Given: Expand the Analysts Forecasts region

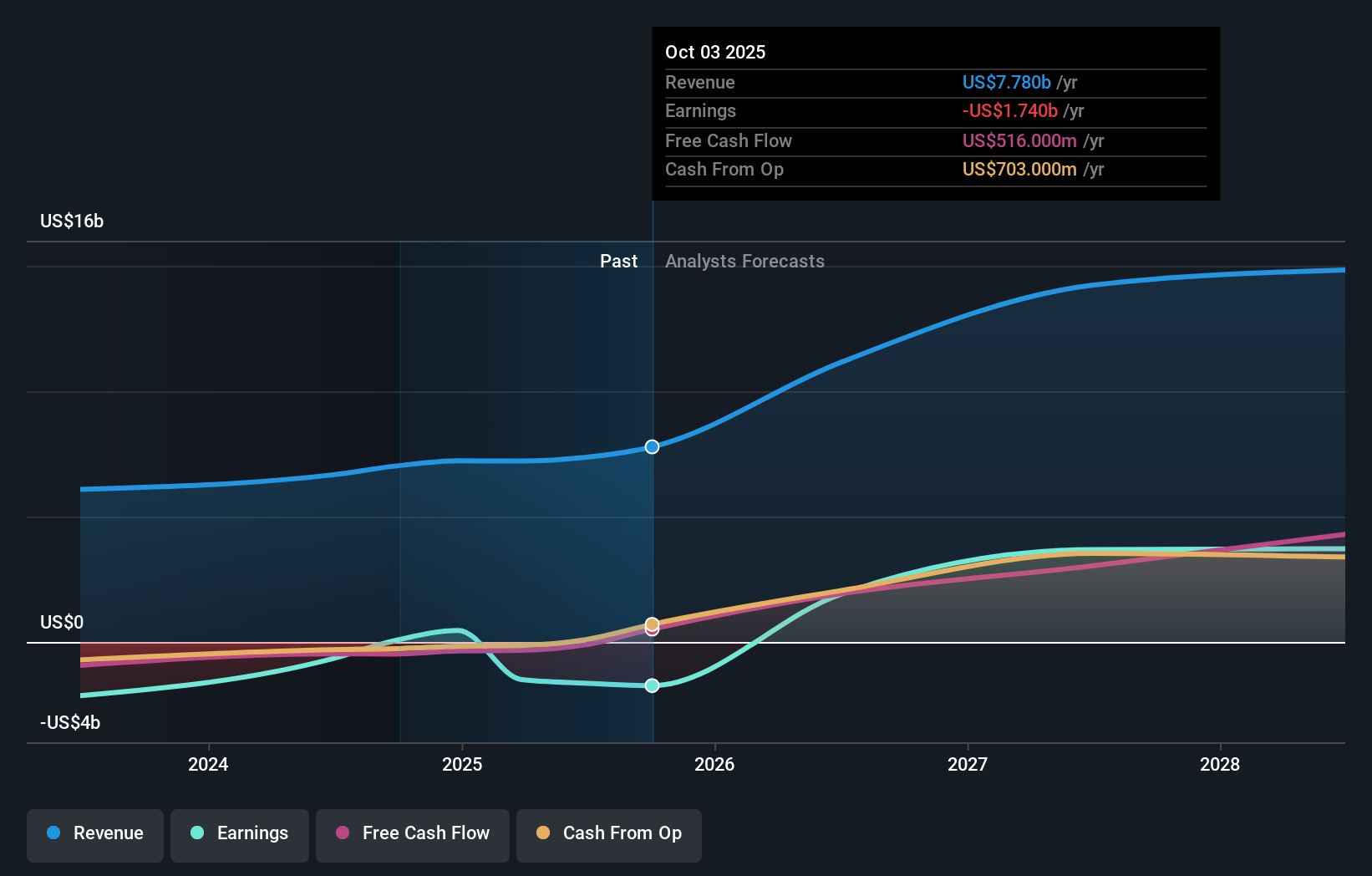Looking at the screenshot, I should coord(744,261).
